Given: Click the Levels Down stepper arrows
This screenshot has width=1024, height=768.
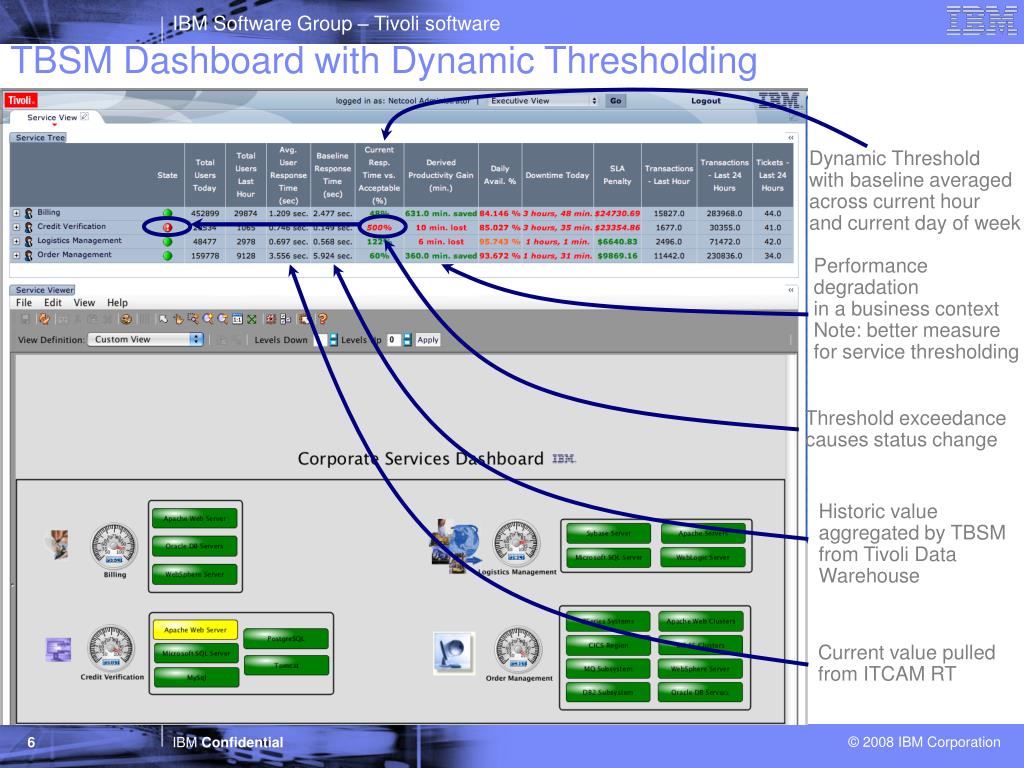Looking at the screenshot, I should coord(333,340).
